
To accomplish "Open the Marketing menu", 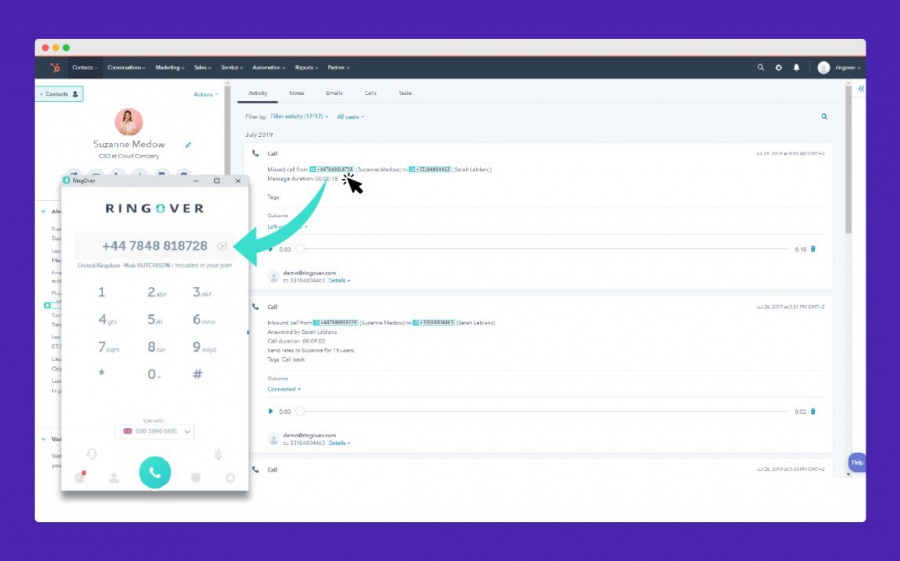I will [x=170, y=67].
